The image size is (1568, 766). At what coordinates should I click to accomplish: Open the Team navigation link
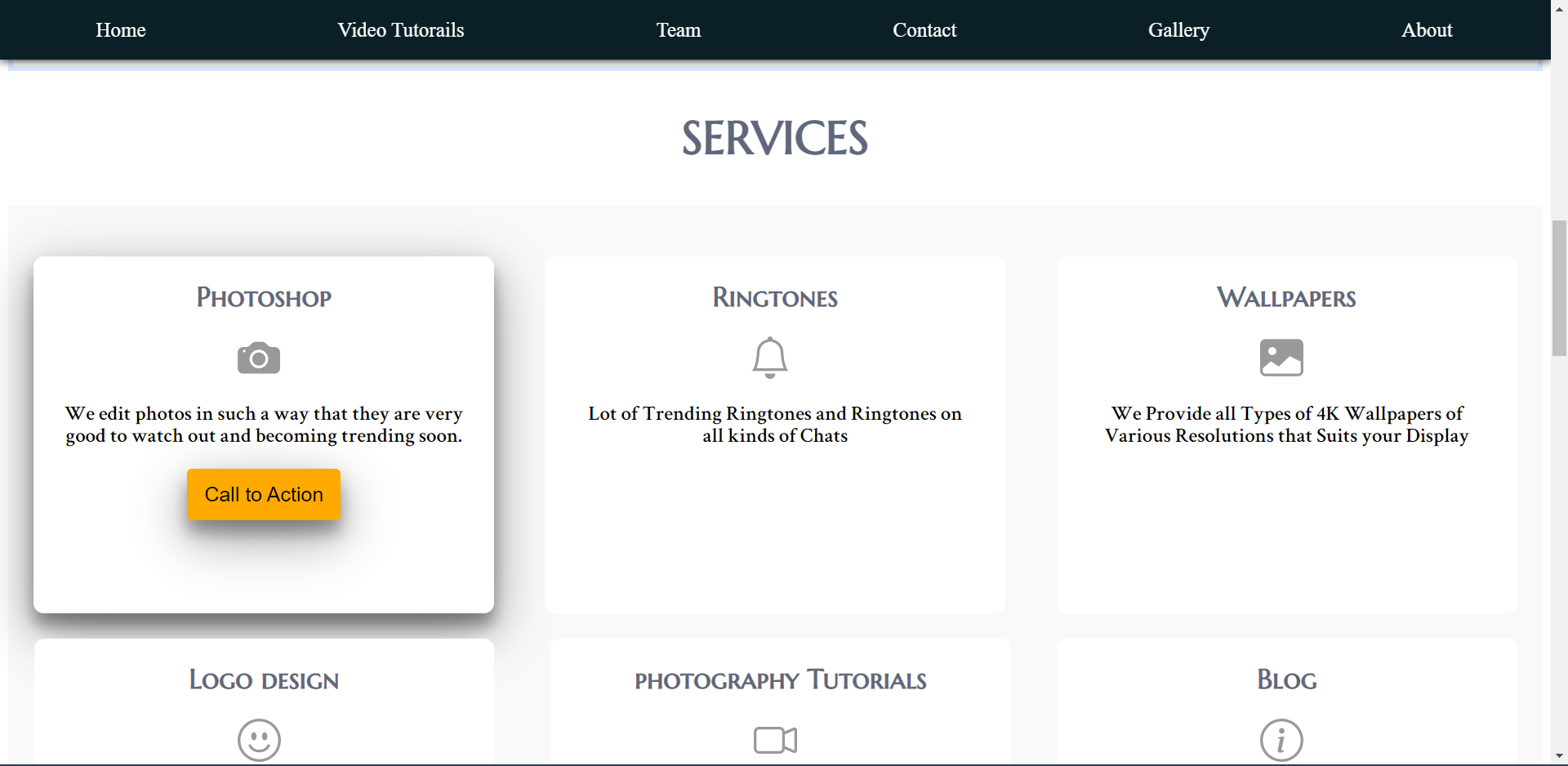coord(678,30)
